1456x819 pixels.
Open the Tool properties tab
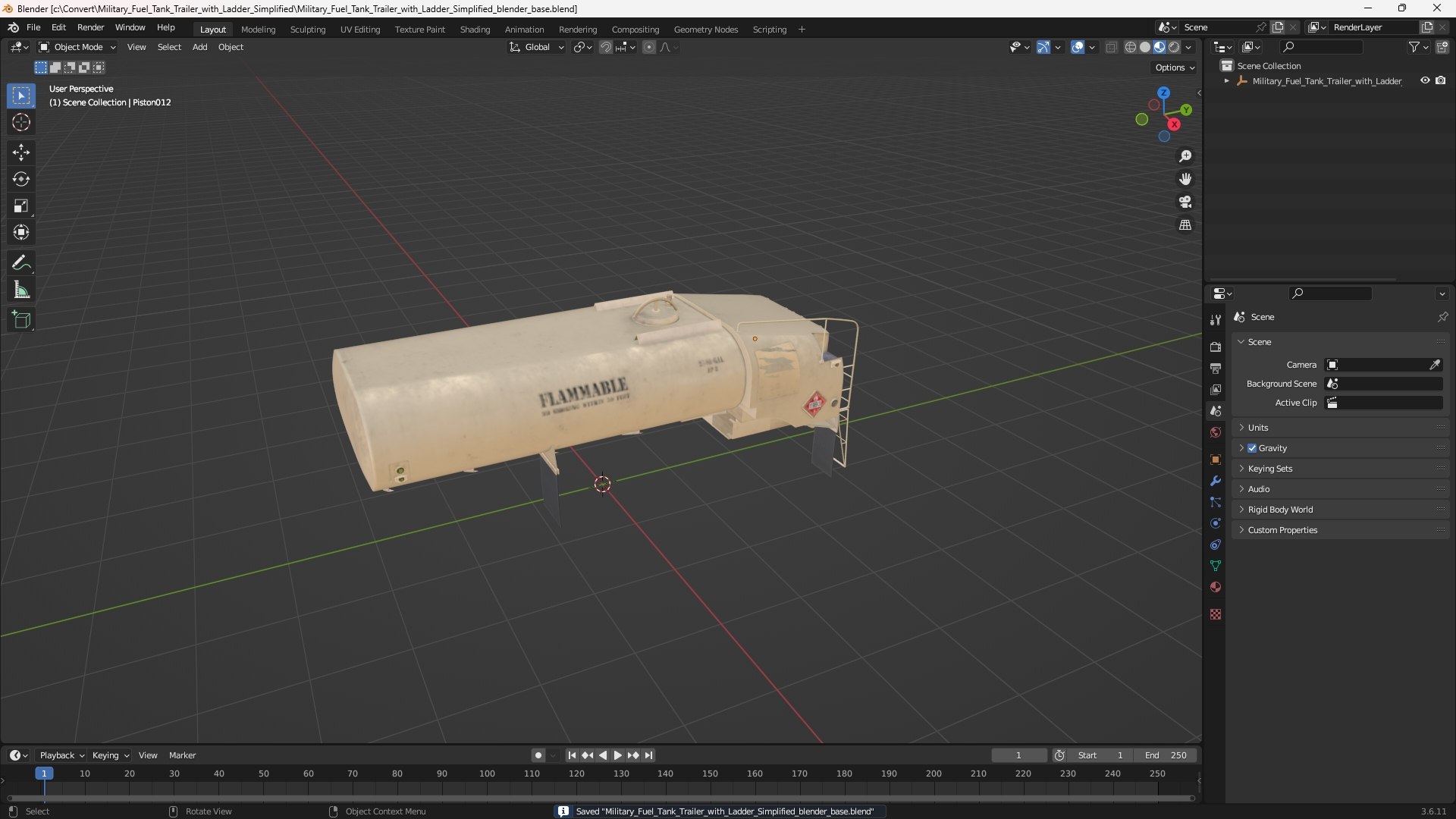[1216, 320]
